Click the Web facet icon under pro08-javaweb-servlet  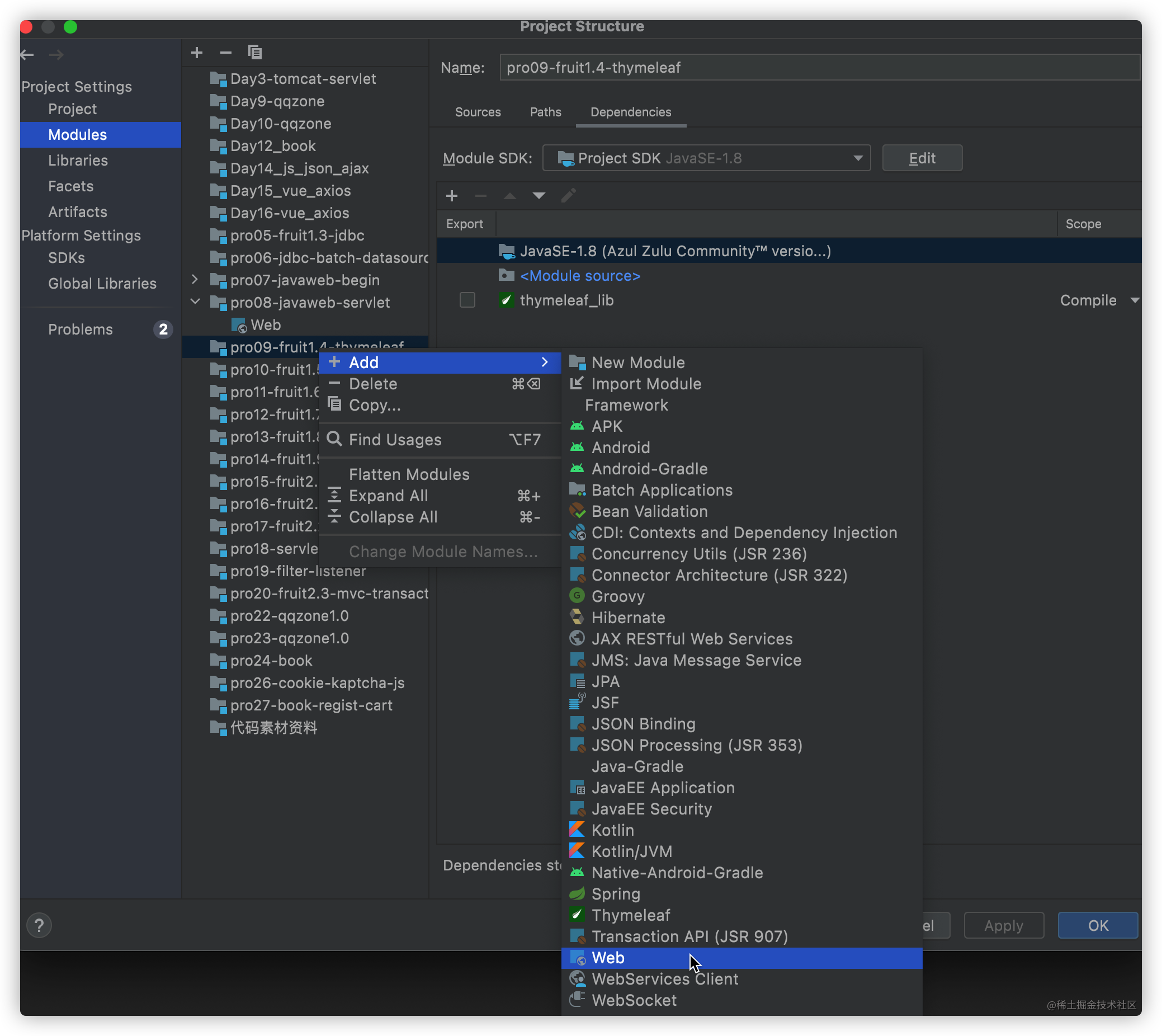pyautogui.click(x=239, y=326)
